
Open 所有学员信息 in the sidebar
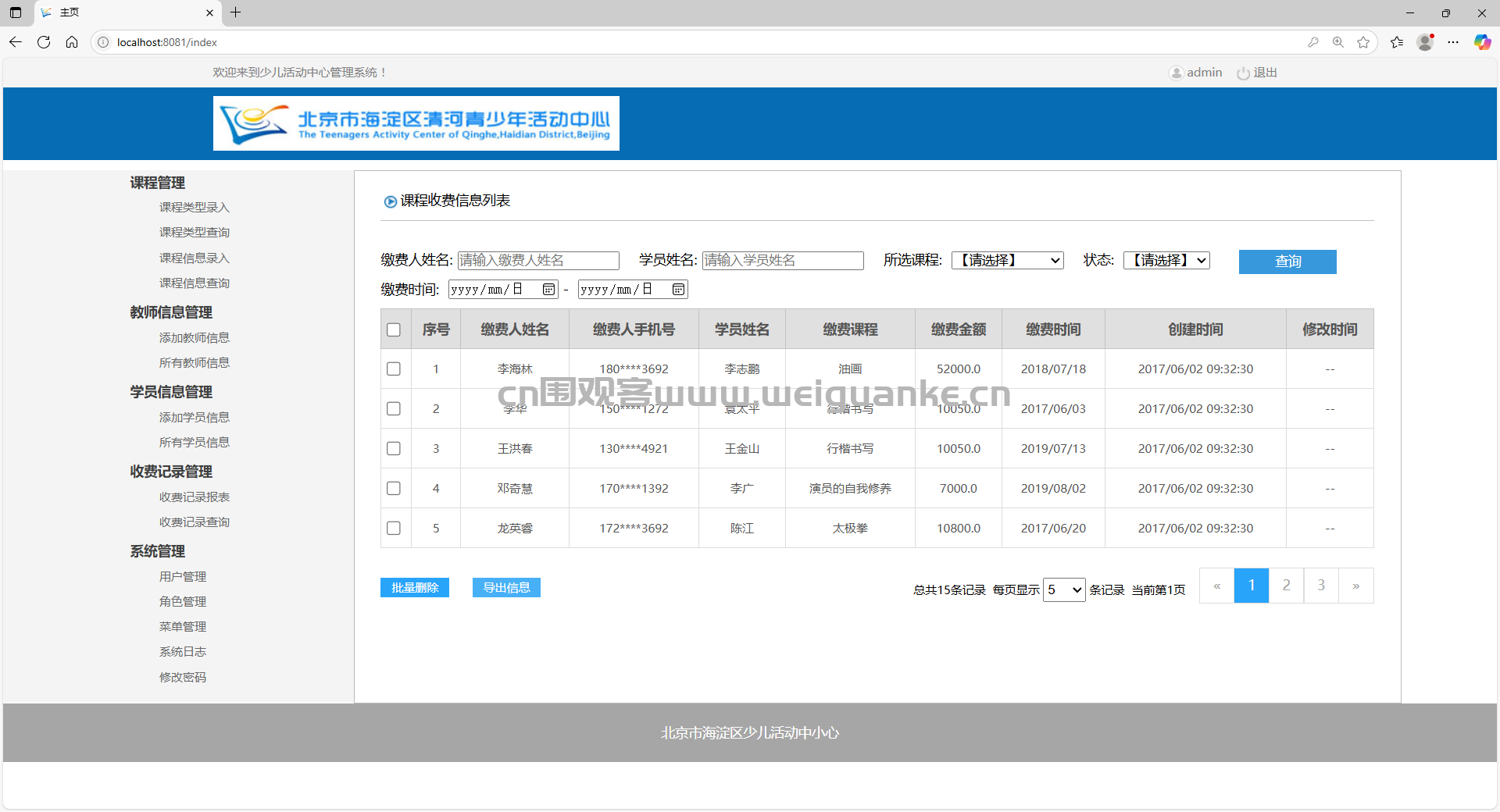[x=195, y=442]
